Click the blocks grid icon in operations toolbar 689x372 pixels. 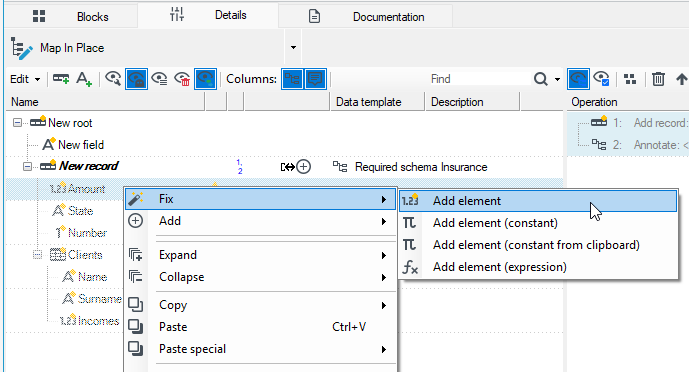click(x=630, y=79)
